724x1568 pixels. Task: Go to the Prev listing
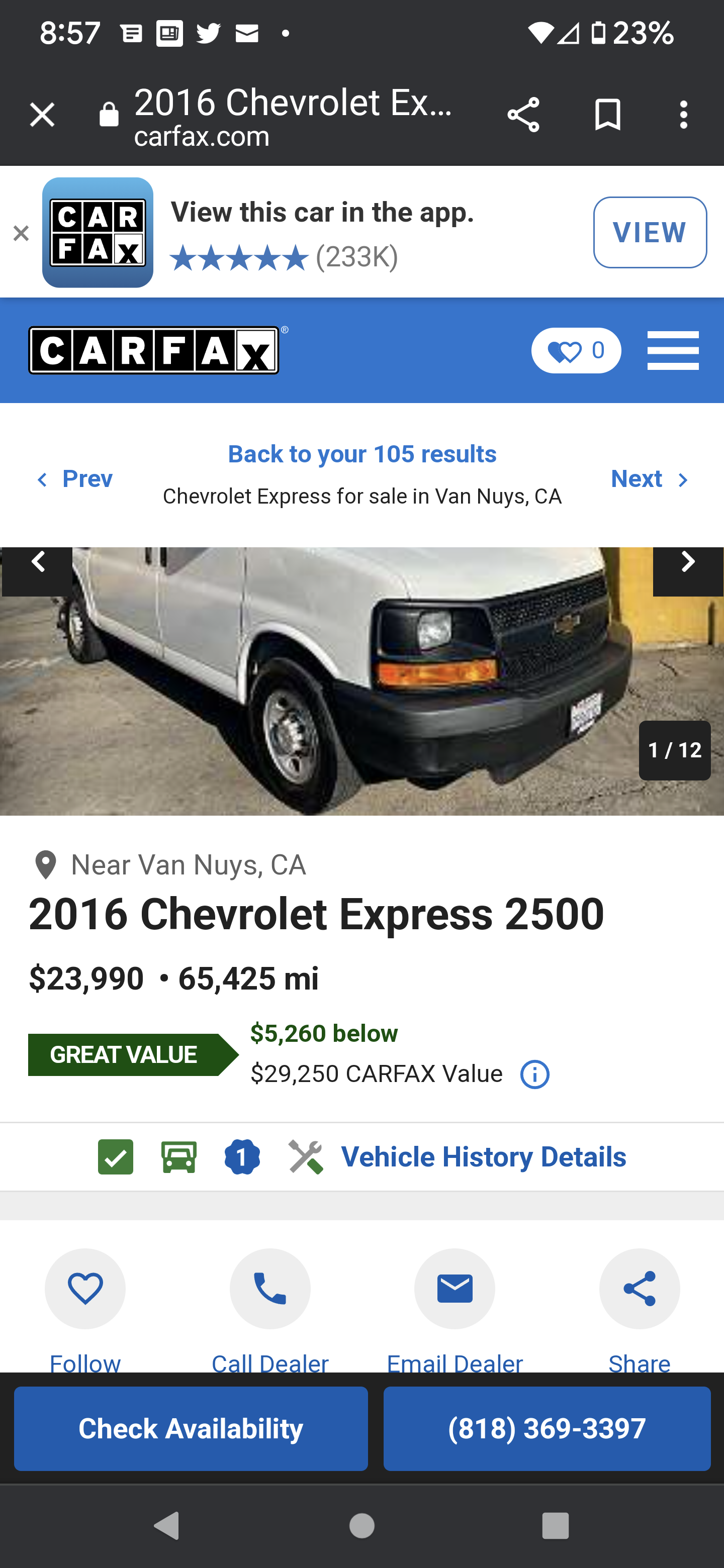pyautogui.click(x=74, y=479)
